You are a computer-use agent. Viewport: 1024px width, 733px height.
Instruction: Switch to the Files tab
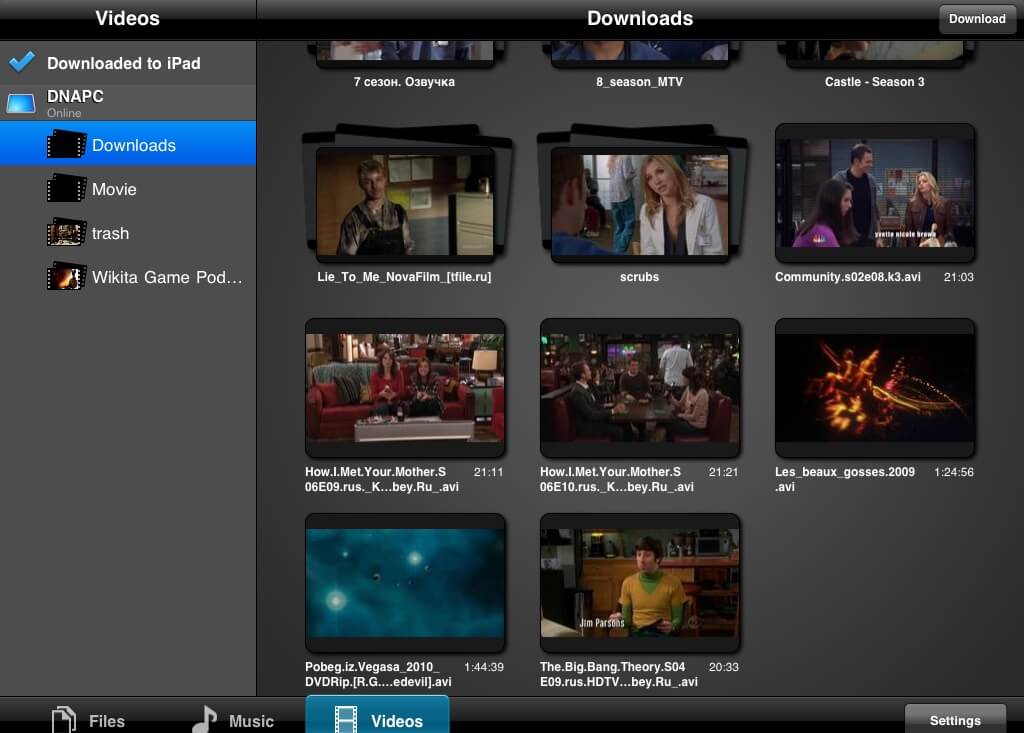(88, 720)
